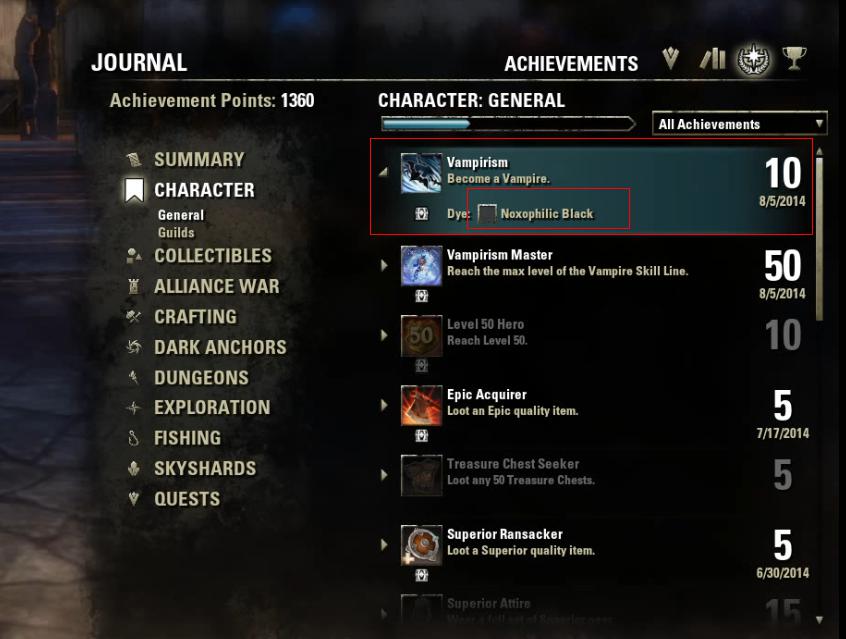Screen dimensions: 846x639
Task: Select the Achievements wreath icon
Action: click(x=753, y=58)
